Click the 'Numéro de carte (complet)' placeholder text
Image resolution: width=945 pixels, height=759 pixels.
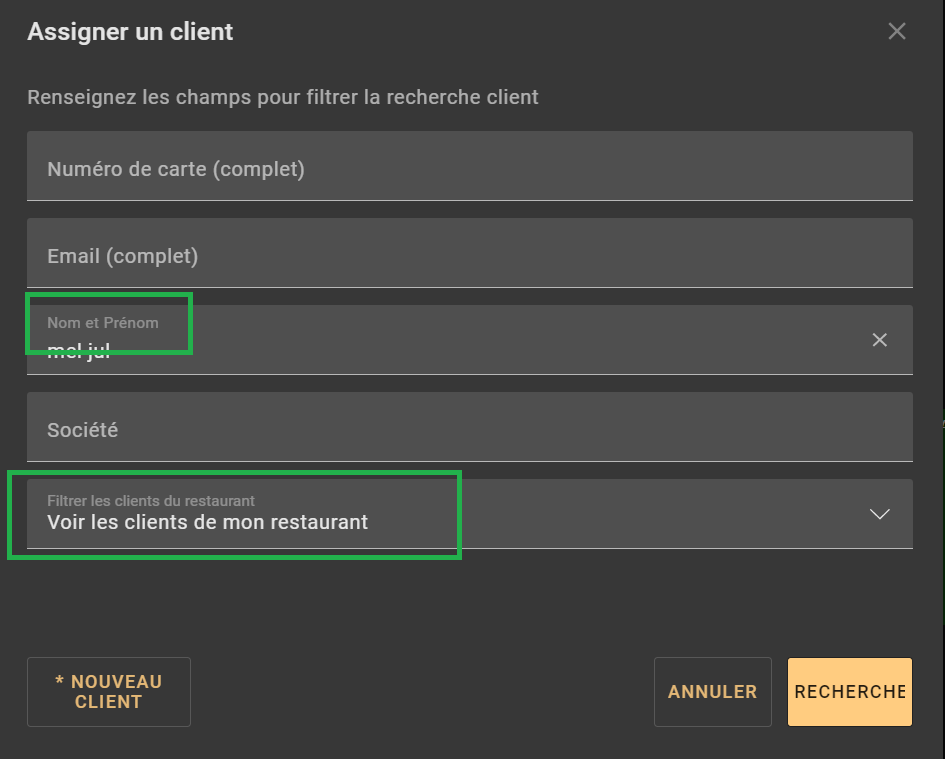coord(176,169)
